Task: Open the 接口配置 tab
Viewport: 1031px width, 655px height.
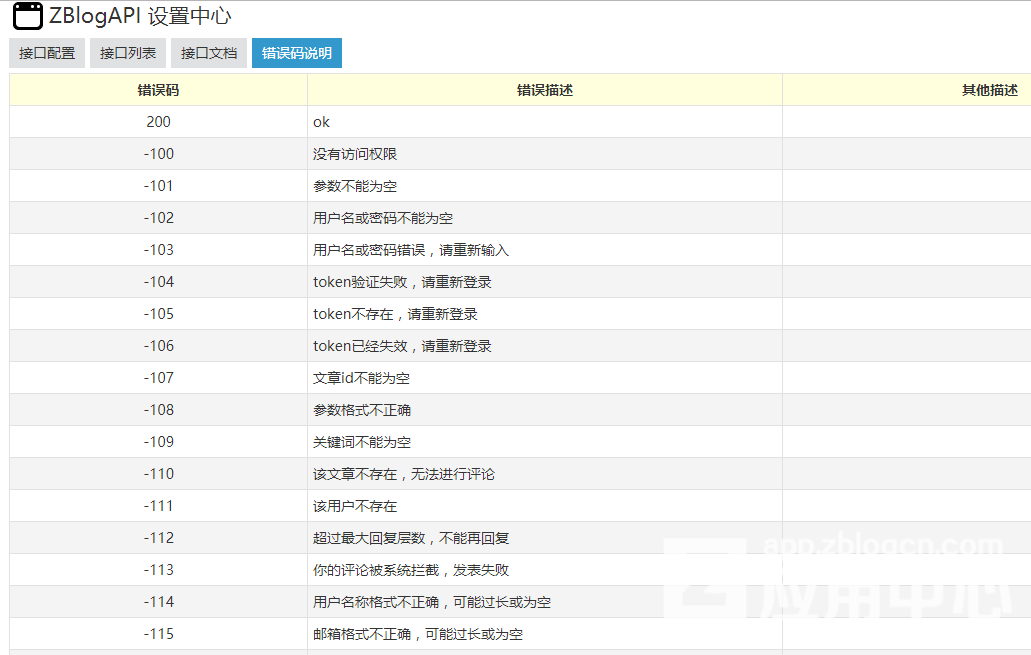Action: 47,53
